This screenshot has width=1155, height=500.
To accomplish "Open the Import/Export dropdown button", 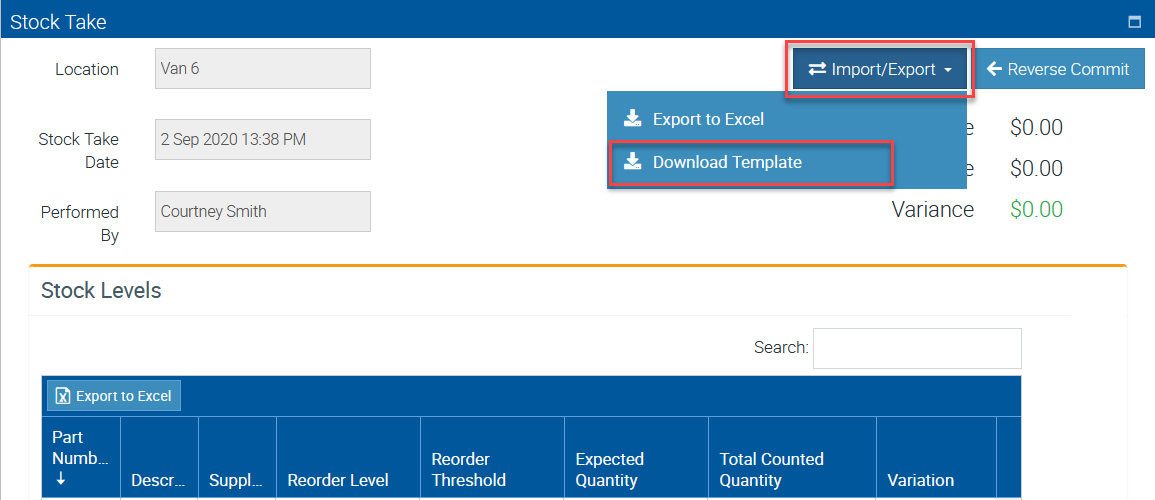I will coord(878,69).
